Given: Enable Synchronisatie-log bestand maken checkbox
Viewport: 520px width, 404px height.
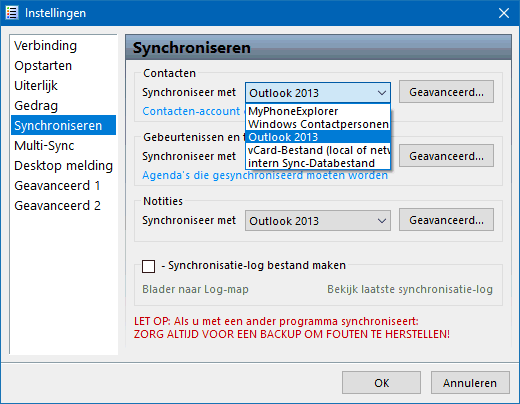Looking at the screenshot, I should pos(148,266).
